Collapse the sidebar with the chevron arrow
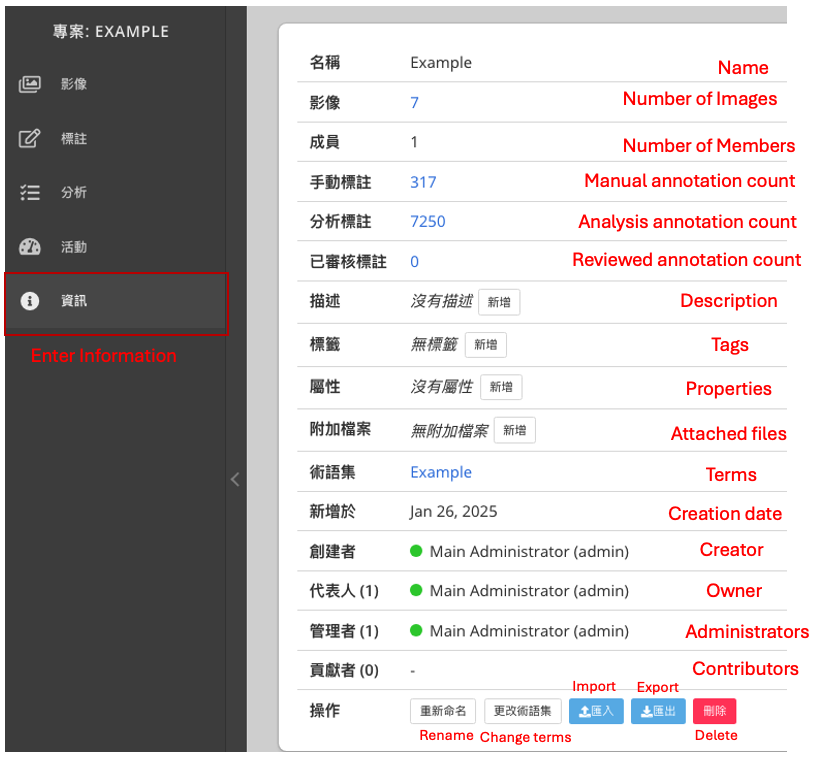 click(235, 479)
